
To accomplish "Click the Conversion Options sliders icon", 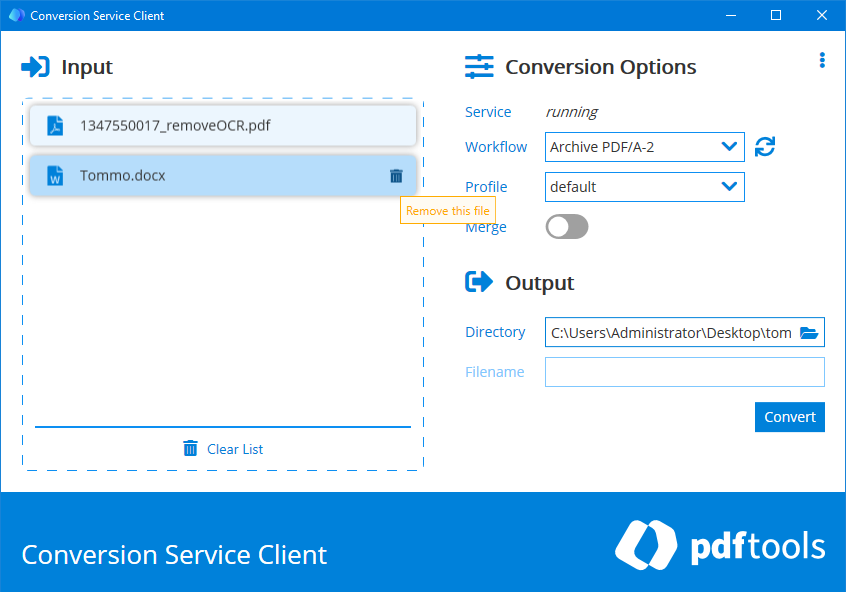I will pyautogui.click(x=478, y=66).
